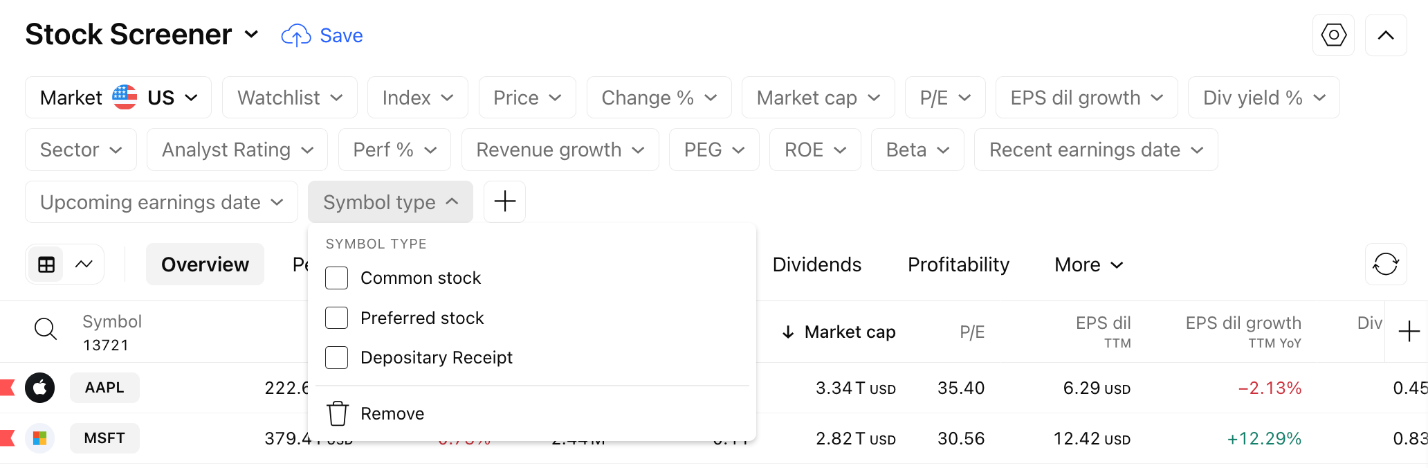Image resolution: width=1428 pixels, height=468 pixels.
Task: Switch to chart view icon
Action: (84, 265)
